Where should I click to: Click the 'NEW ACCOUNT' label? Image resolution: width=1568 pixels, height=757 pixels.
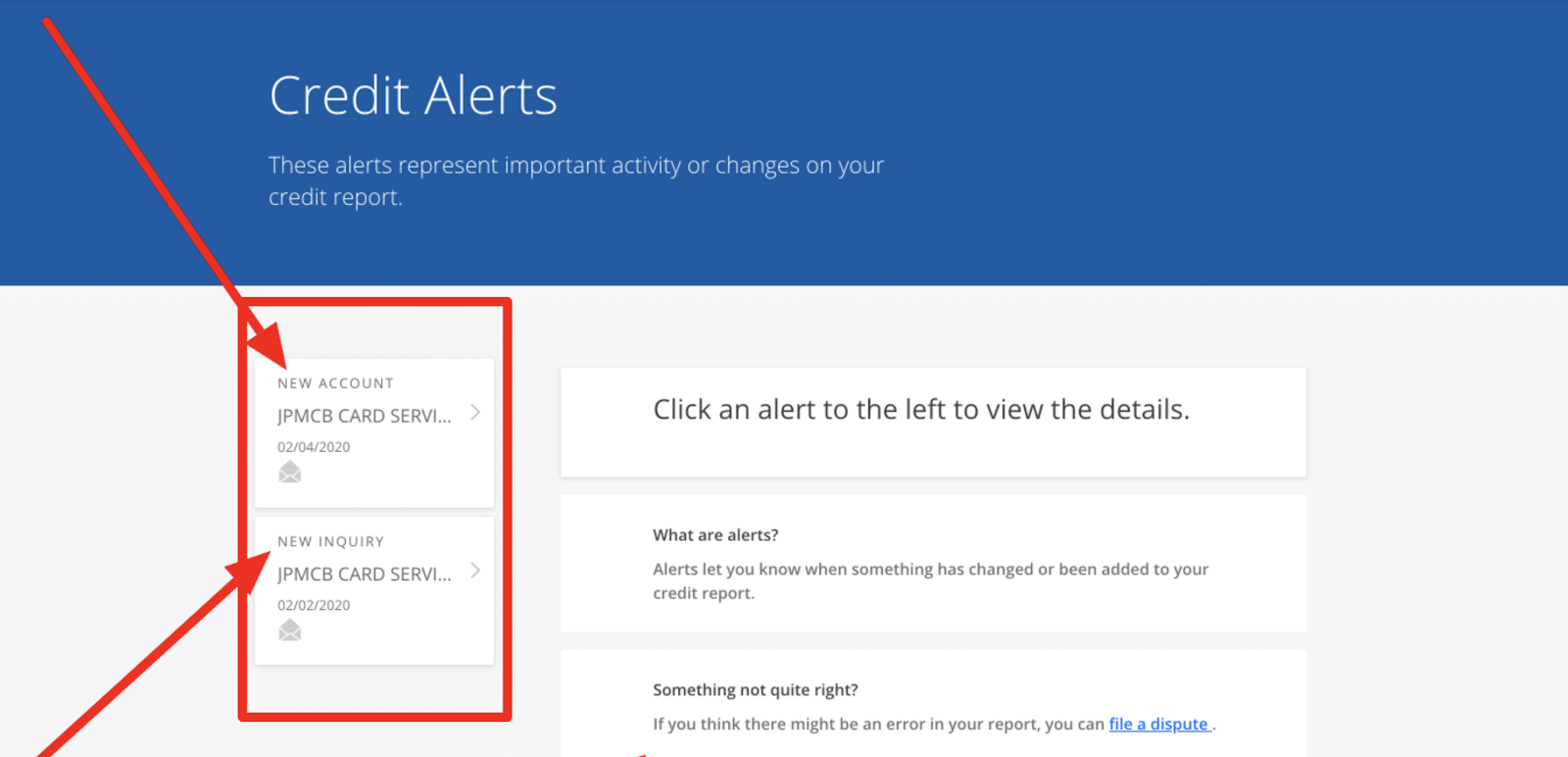(x=335, y=383)
